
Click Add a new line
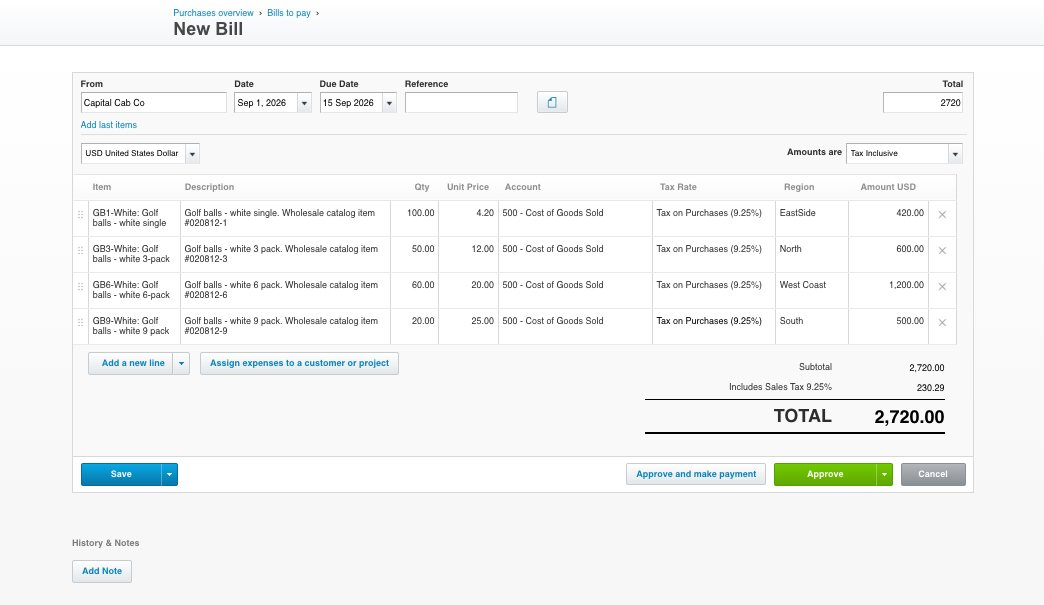coord(131,363)
